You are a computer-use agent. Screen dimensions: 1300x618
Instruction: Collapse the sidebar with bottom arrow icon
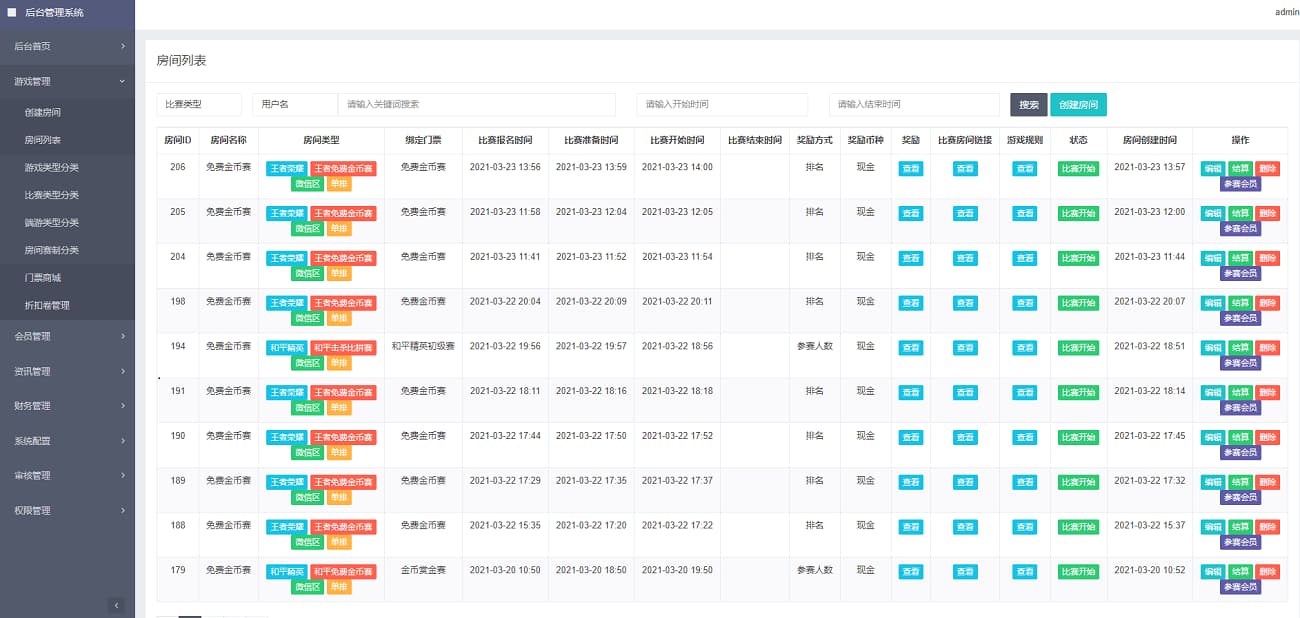[x=116, y=605]
